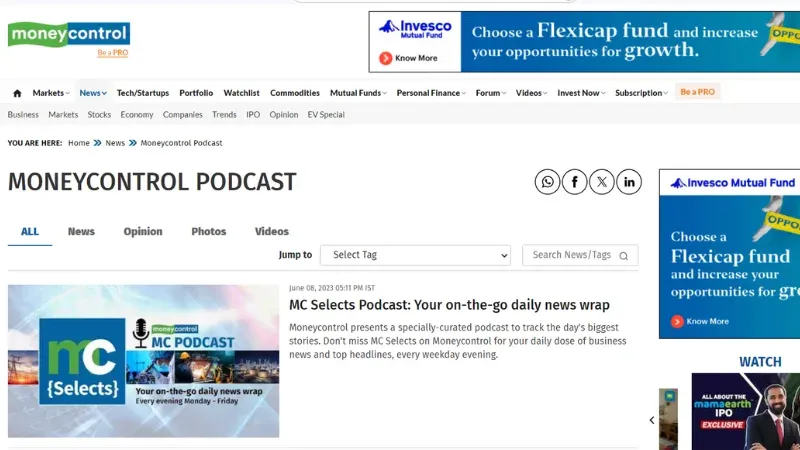Open the MC Selects Podcast article headline
The width and height of the screenshot is (800, 450).
coord(449,305)
